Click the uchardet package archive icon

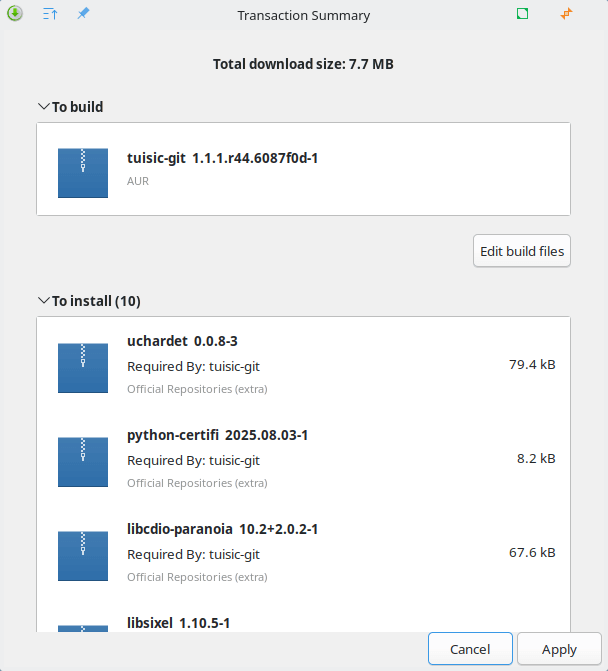[83, 368]
